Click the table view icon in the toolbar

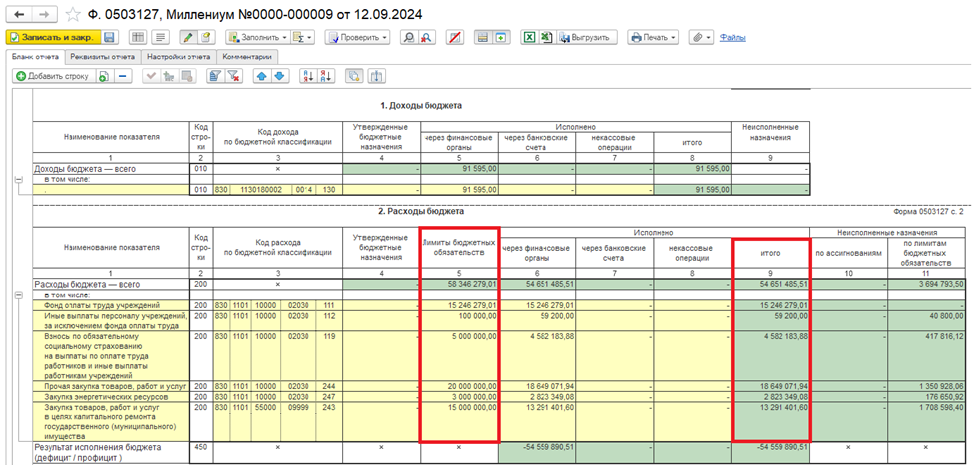pos(137,37)
